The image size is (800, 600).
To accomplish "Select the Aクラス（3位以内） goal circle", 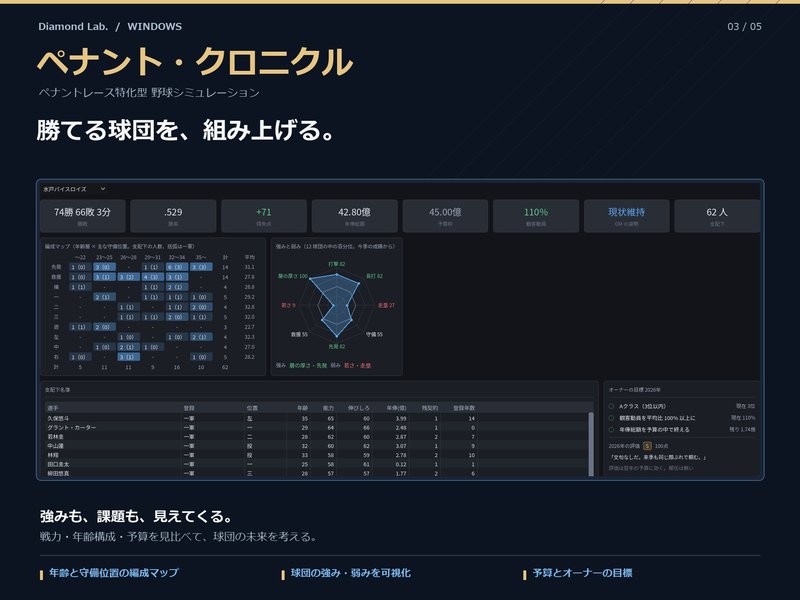I will [611, 407].
